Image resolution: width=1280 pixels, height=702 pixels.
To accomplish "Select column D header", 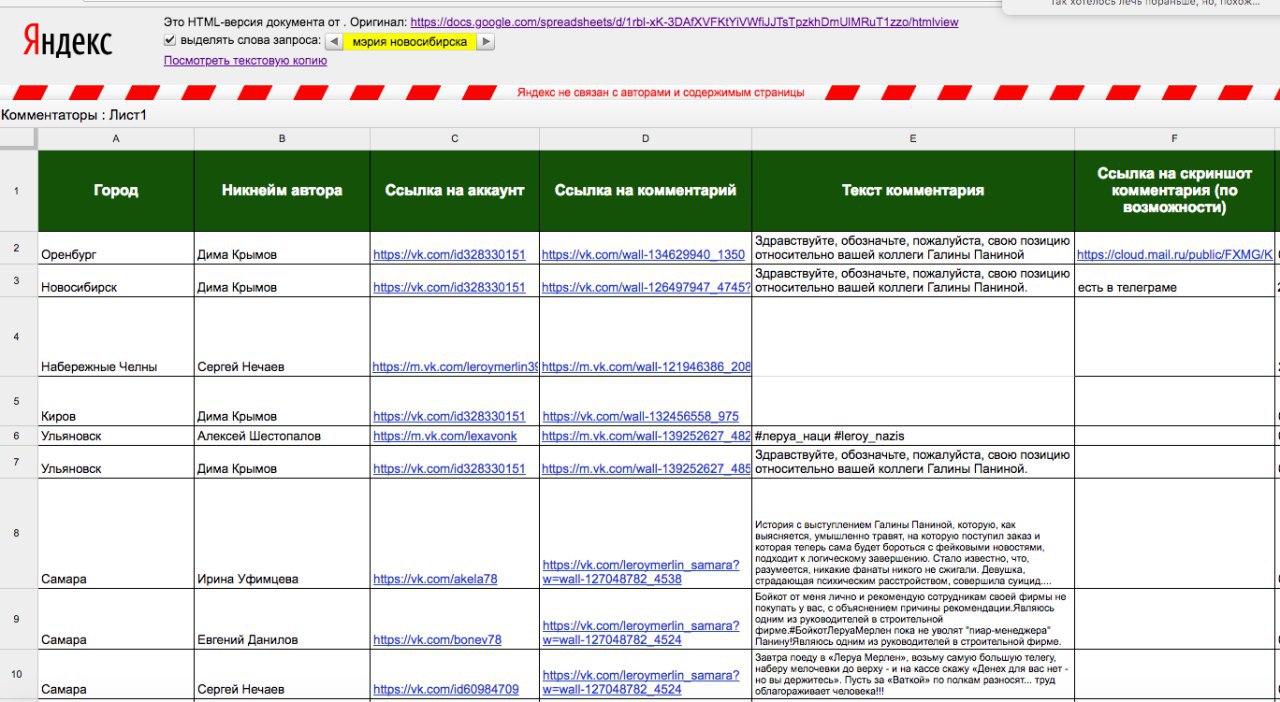I will [645, 138].
